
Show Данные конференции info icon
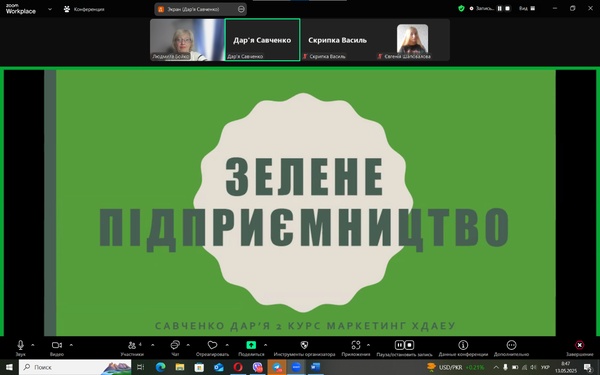tap(463, 345)
